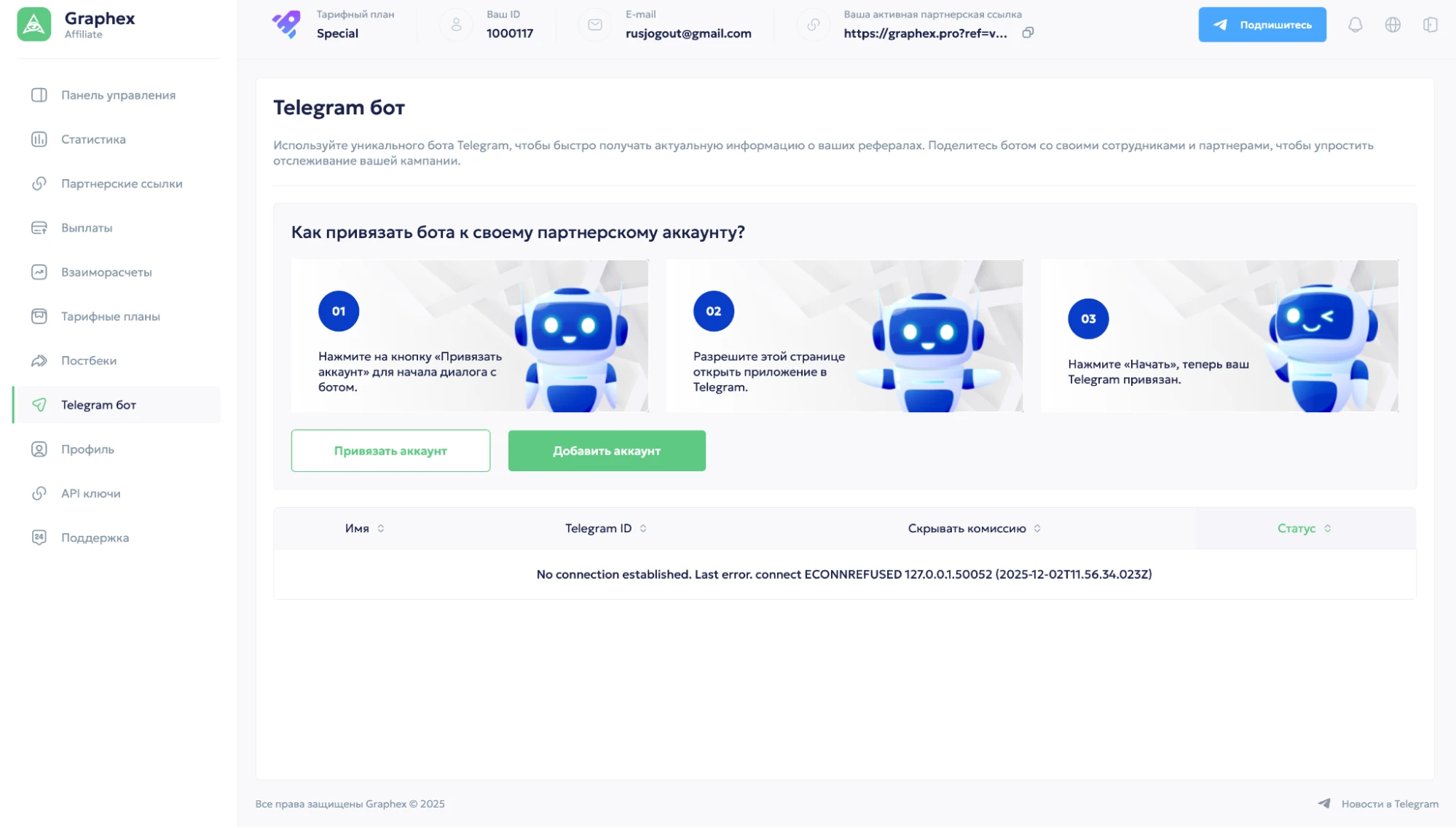Click the Telegram бот page heading

pos(339,108)
